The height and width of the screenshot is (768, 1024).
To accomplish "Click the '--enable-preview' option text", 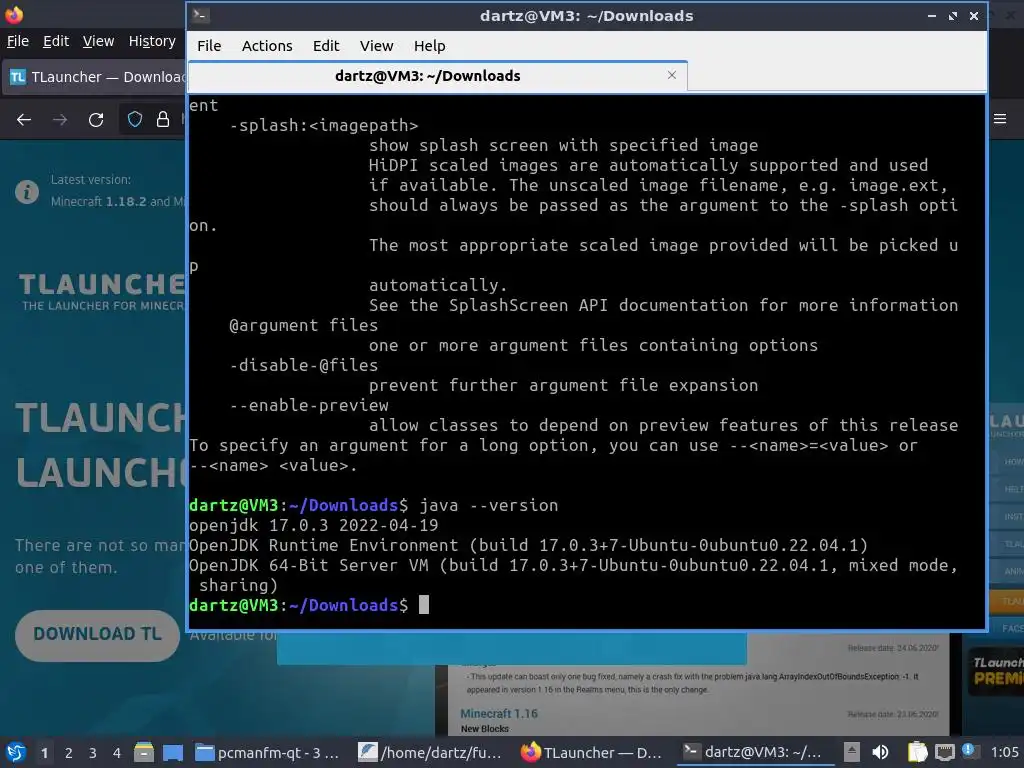I will [x=309, y=406].
